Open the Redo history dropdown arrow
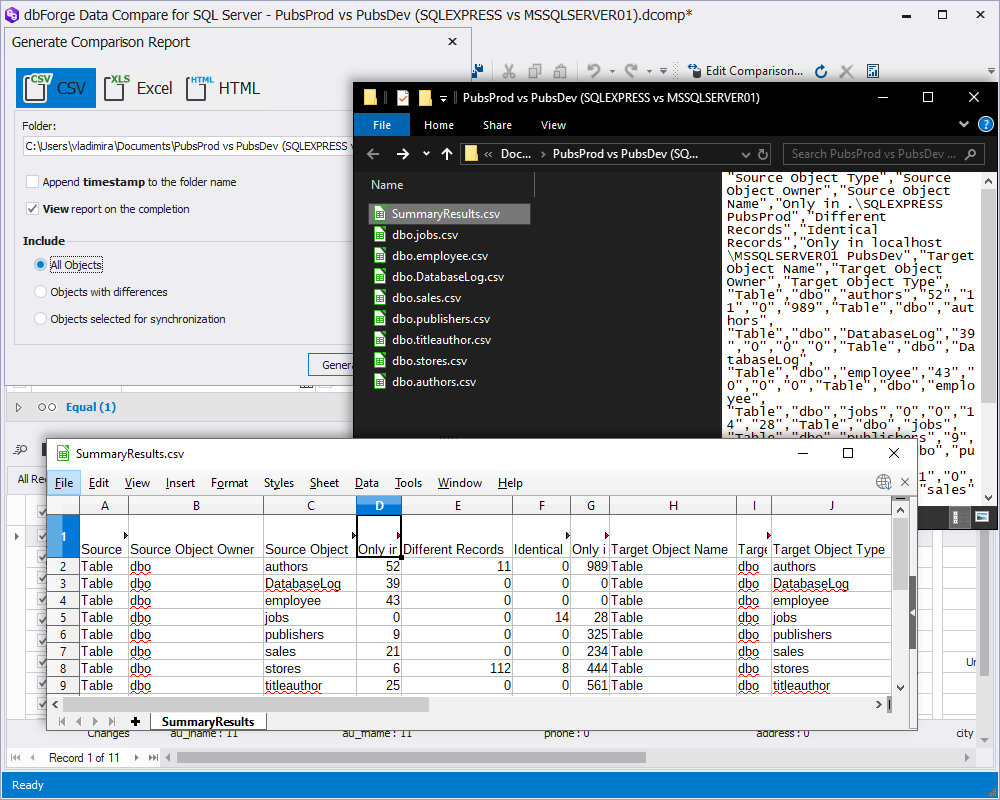The image size is (1000, 800). 649,71
